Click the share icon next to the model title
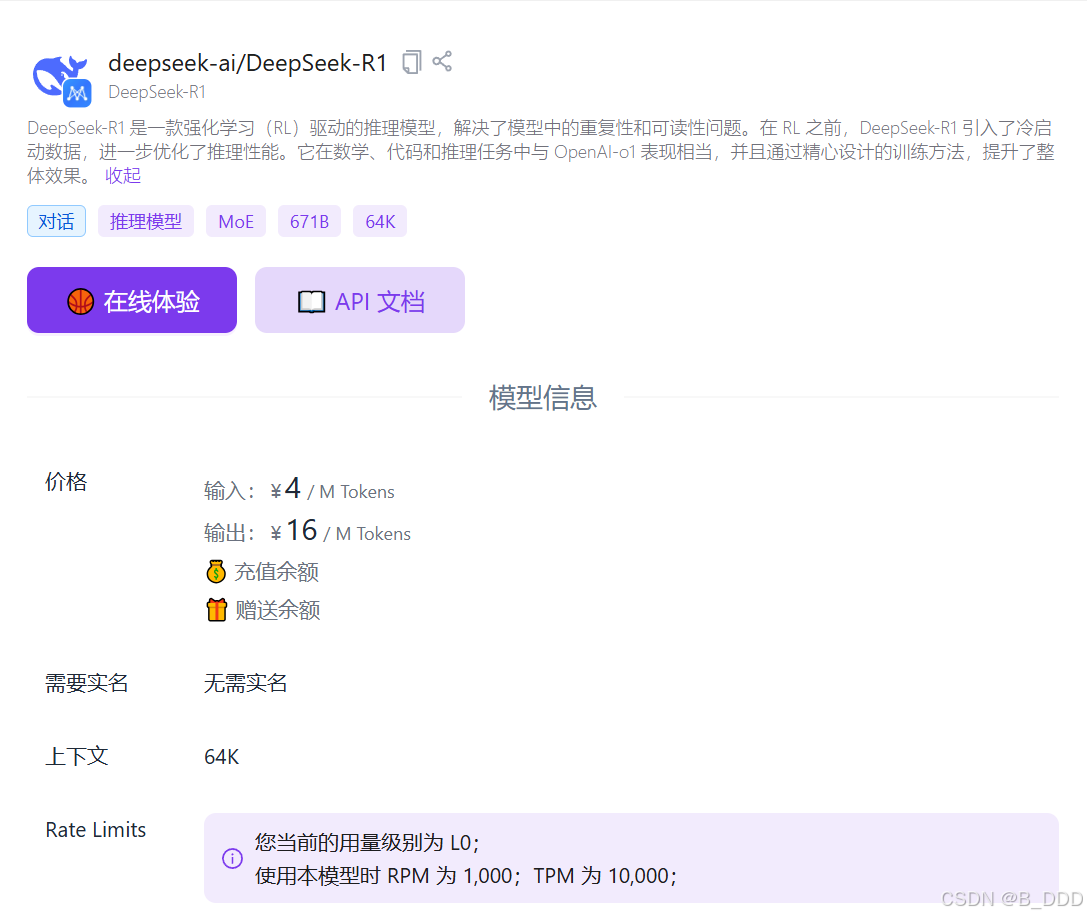The height and width of the screenshot is (916, 1087). (x=442, y=61)
